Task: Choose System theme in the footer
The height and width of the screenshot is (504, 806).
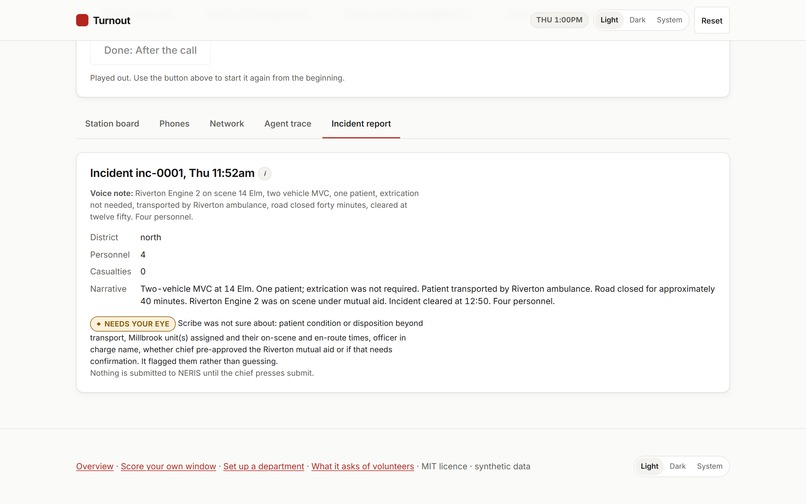Action: coord(709,466)
